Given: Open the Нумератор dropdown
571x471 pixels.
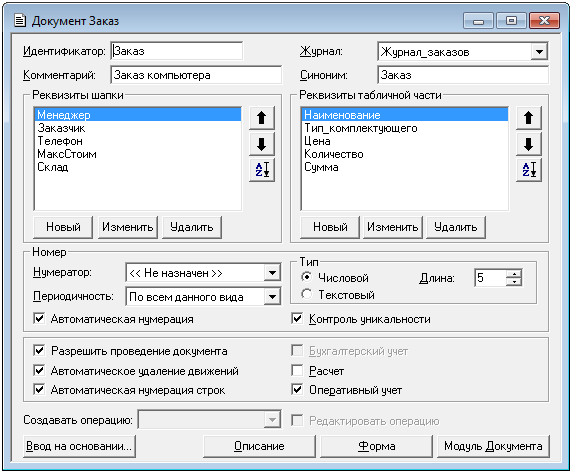Looking at the screenshot, I should (272, 272).
